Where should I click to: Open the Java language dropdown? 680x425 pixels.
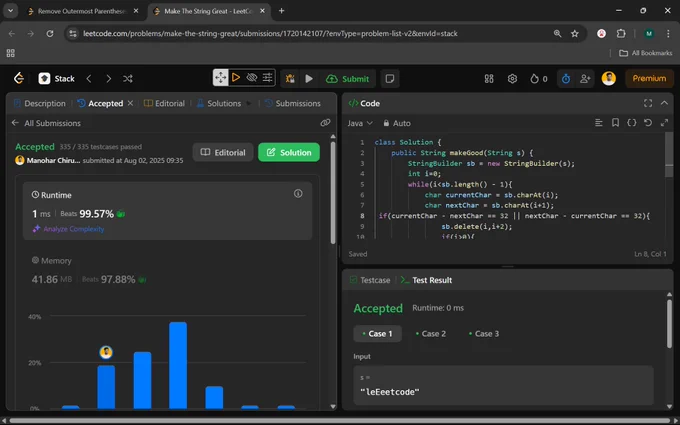pyautogui.click(x=360, y=123)
